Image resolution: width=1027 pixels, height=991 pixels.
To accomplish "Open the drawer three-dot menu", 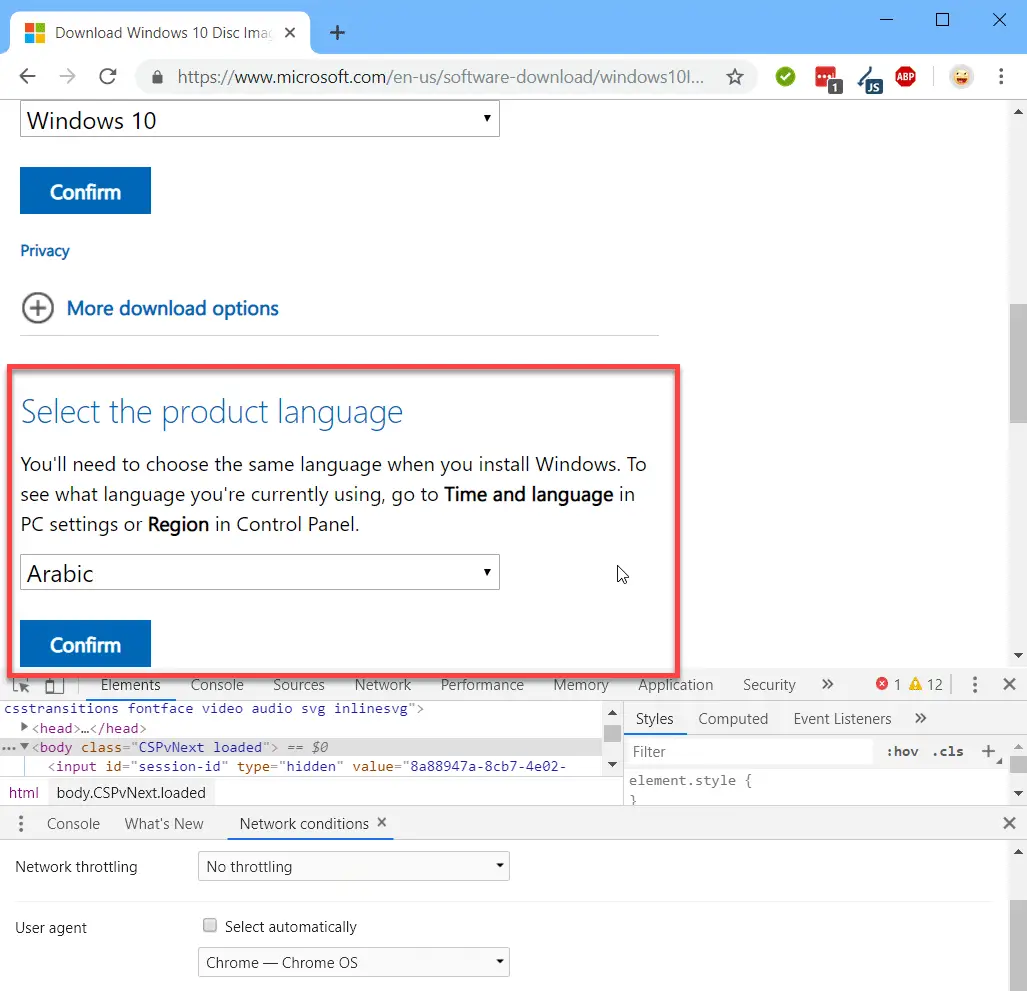I will tap(21, 823).
